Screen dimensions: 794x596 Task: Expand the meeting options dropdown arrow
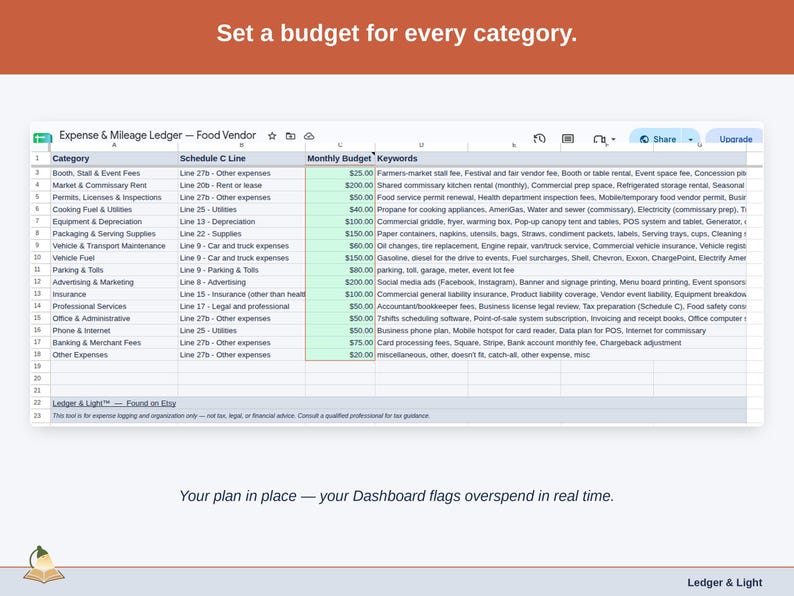coord(613,139)
